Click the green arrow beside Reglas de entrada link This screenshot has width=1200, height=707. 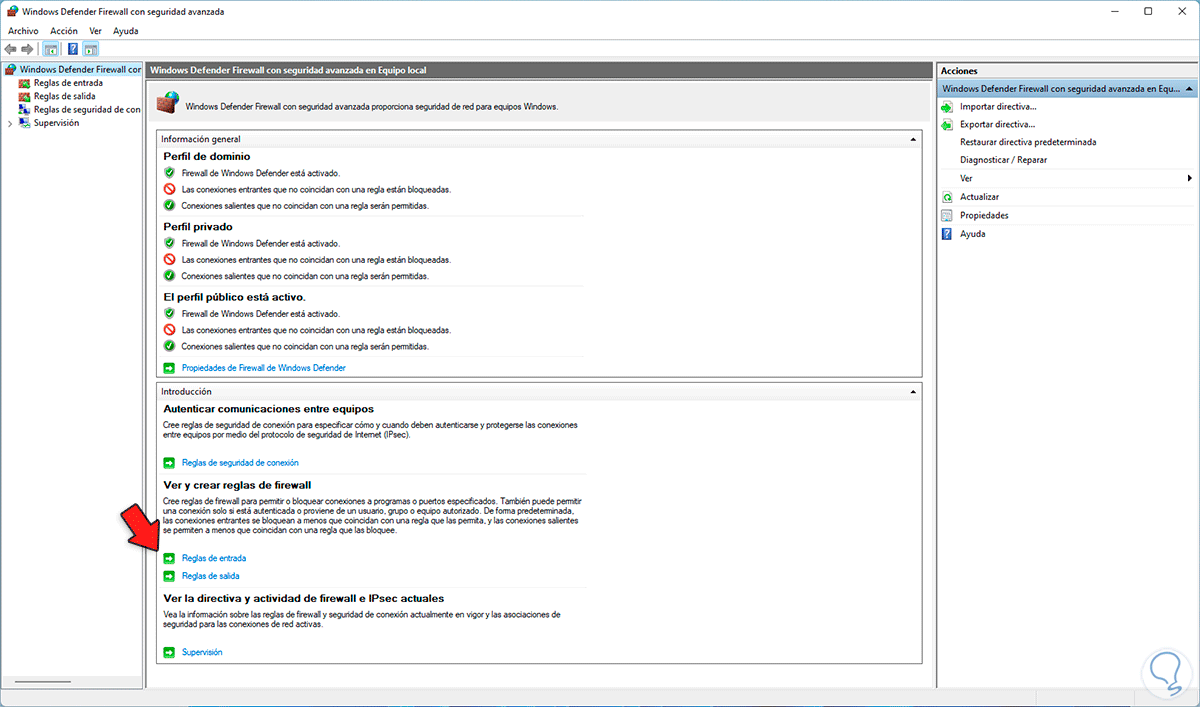[x=169, y=558]
